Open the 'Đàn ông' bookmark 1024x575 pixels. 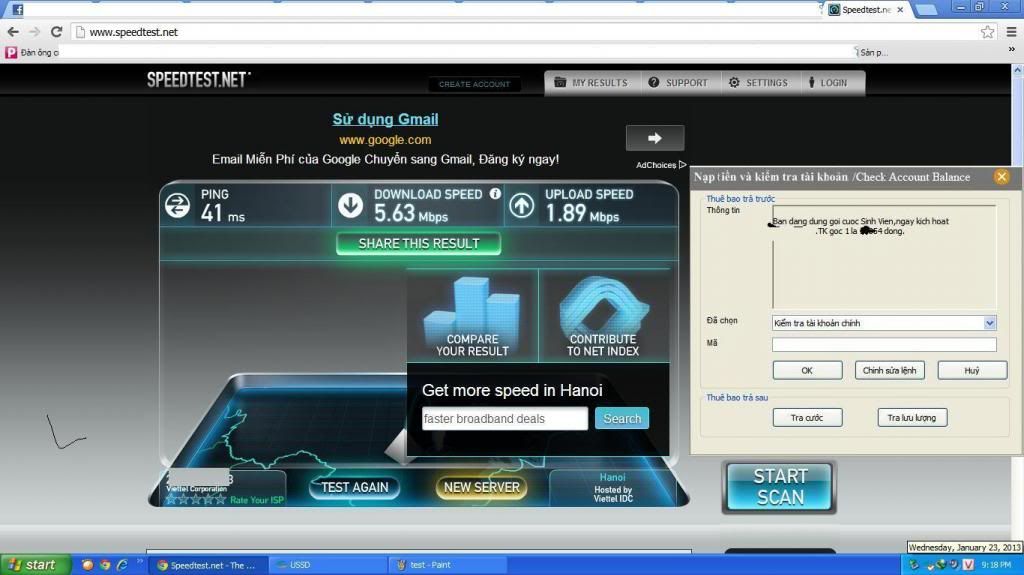[x=32, y=52]
